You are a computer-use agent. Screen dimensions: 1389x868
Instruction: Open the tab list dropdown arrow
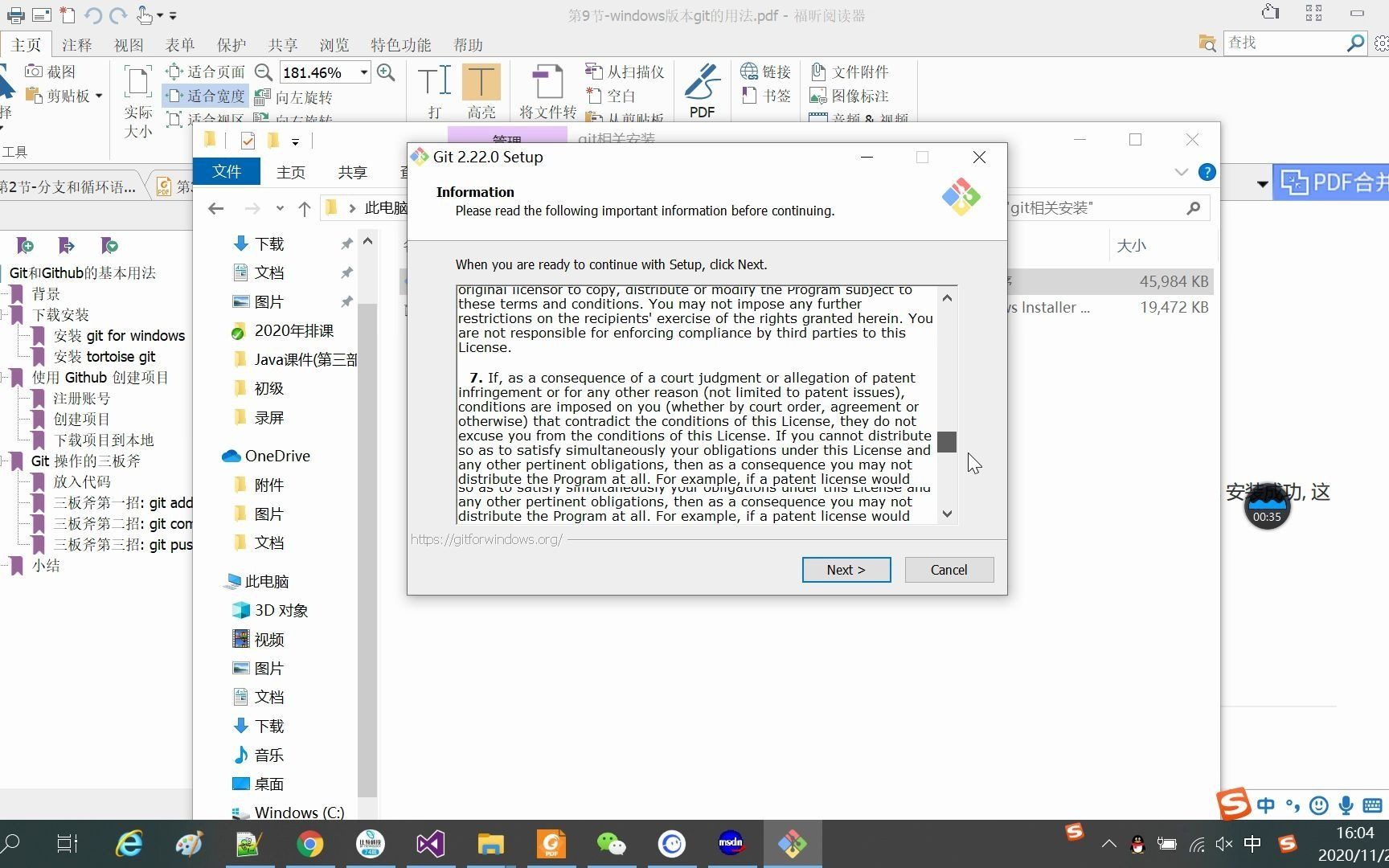[x=1262, y=184]
